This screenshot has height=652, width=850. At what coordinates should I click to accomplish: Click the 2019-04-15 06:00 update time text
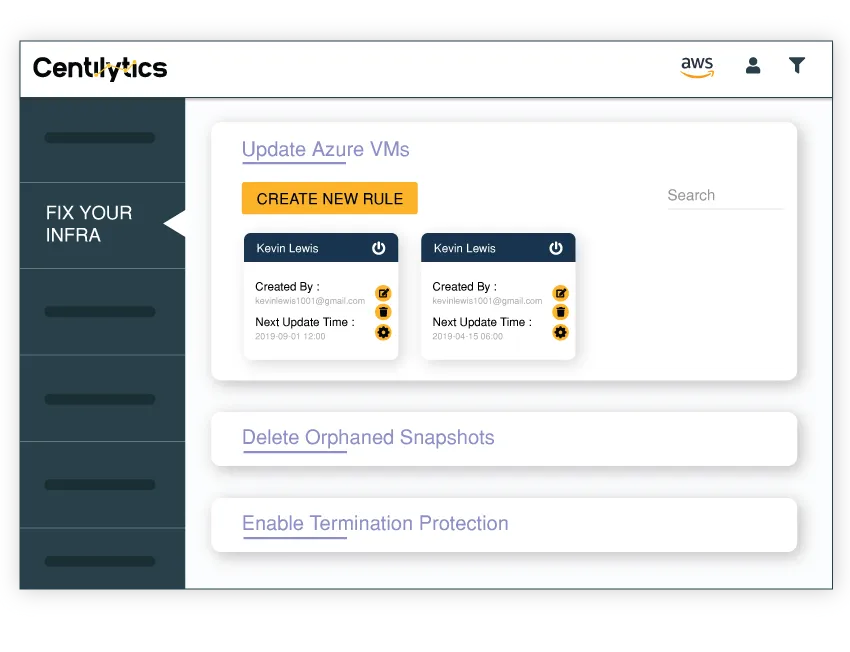467,337
